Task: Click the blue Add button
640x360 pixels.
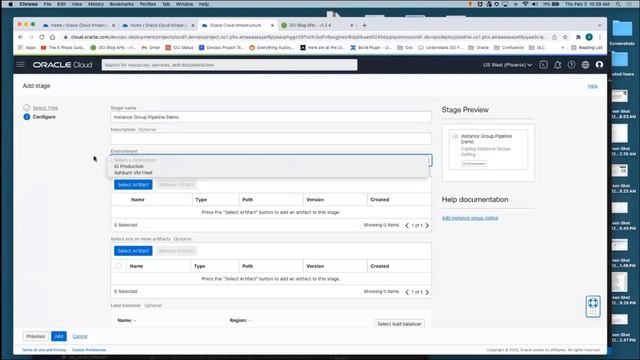Action: point(59,336)
